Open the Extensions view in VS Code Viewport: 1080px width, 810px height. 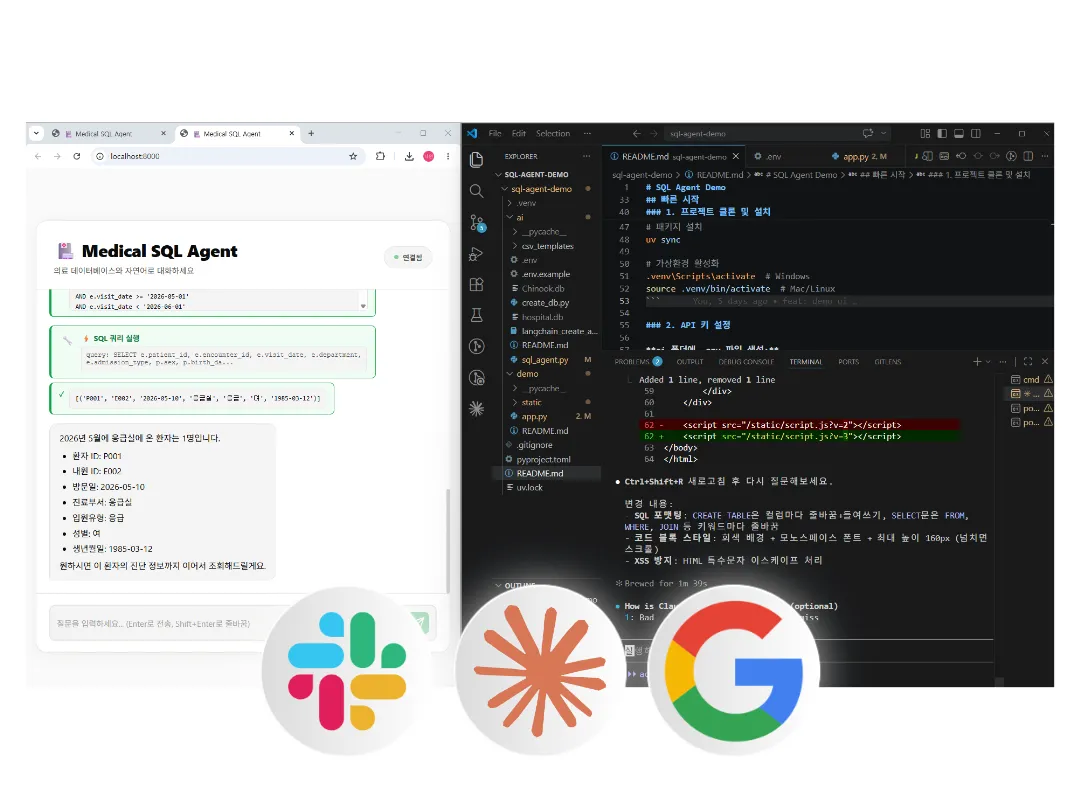click(x=476, y=284)
